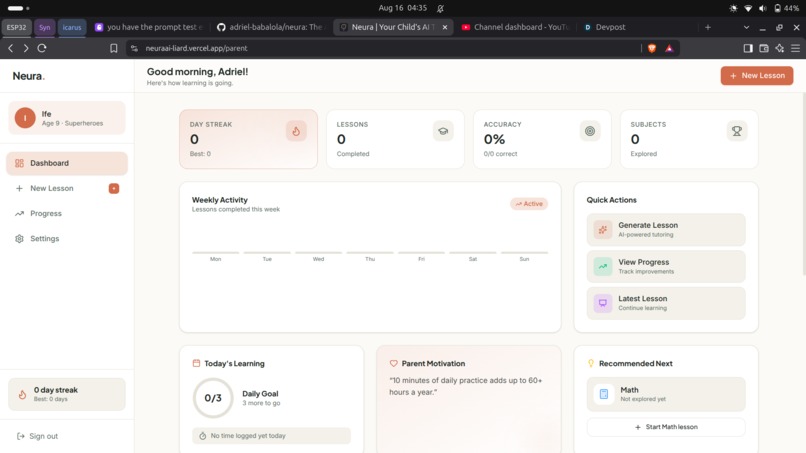Click the Sign out link
The height and width of the screenshot is (453, 806).
[x=37, y=436]
